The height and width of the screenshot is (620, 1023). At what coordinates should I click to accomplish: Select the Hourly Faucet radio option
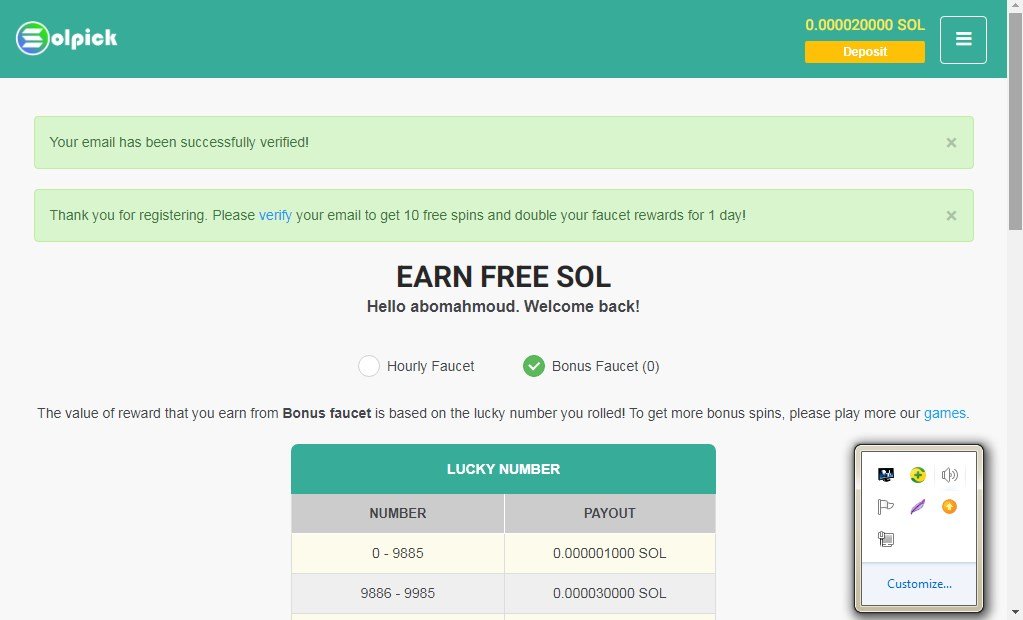[369, 366]
